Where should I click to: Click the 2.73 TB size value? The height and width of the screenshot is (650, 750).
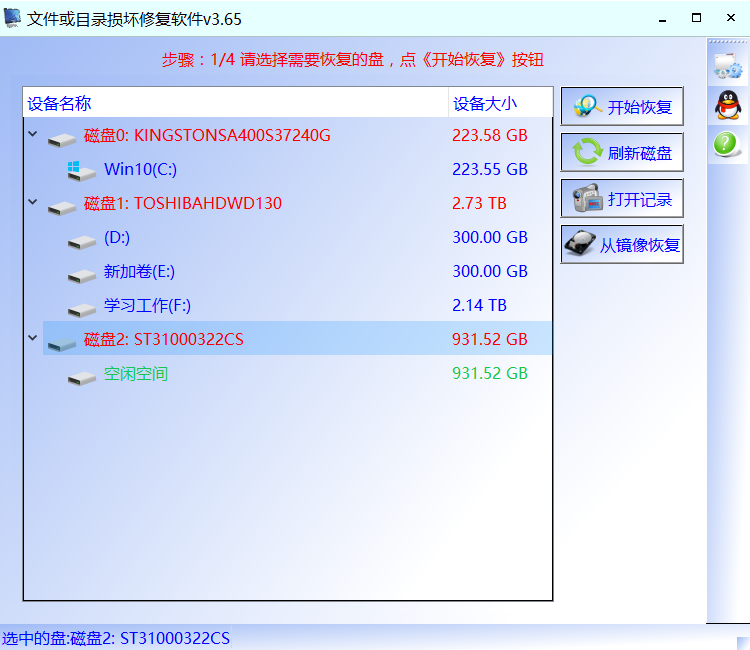click(x=479, y=203)
